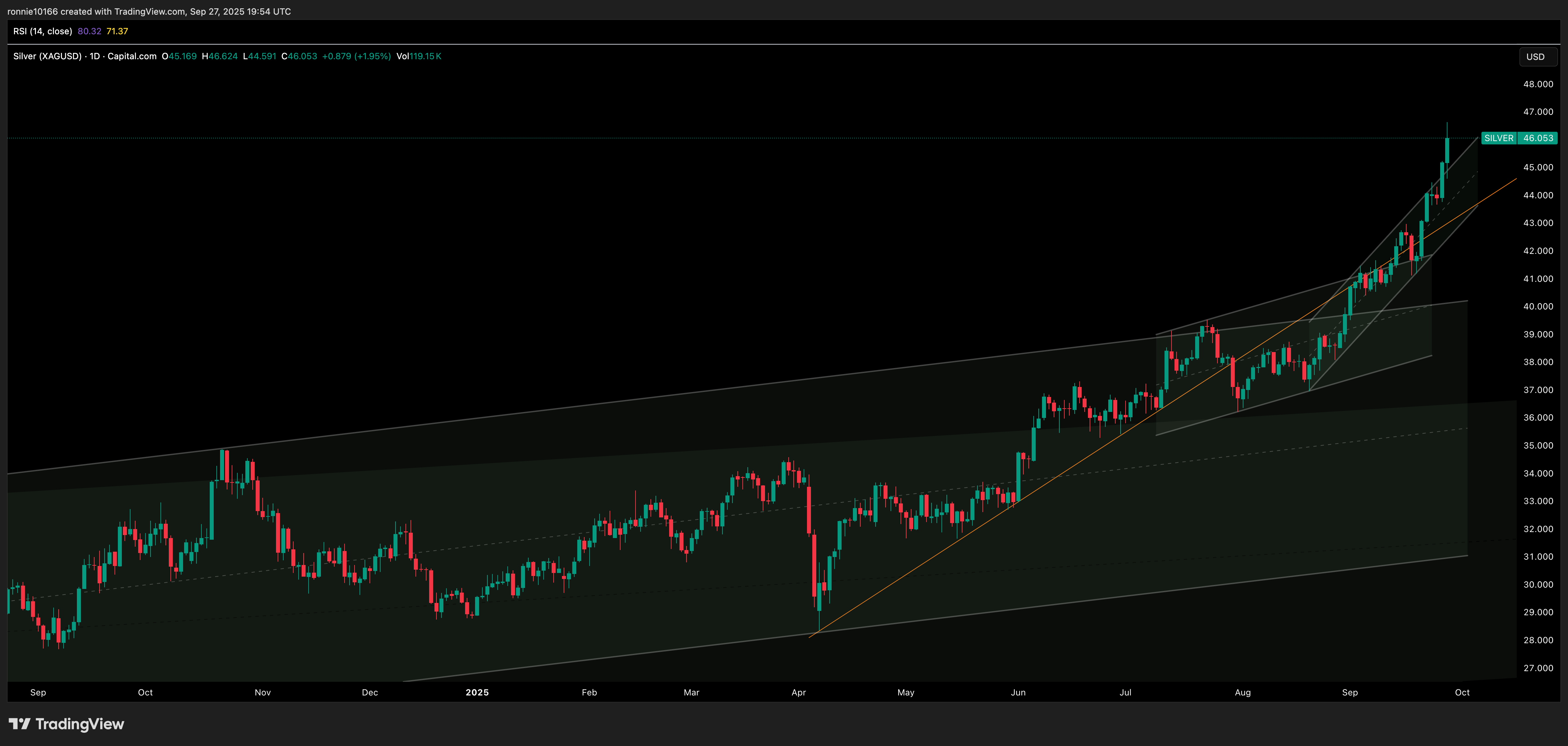
Task: Click the 28.000 price axis label
Action: (1538, 640)
